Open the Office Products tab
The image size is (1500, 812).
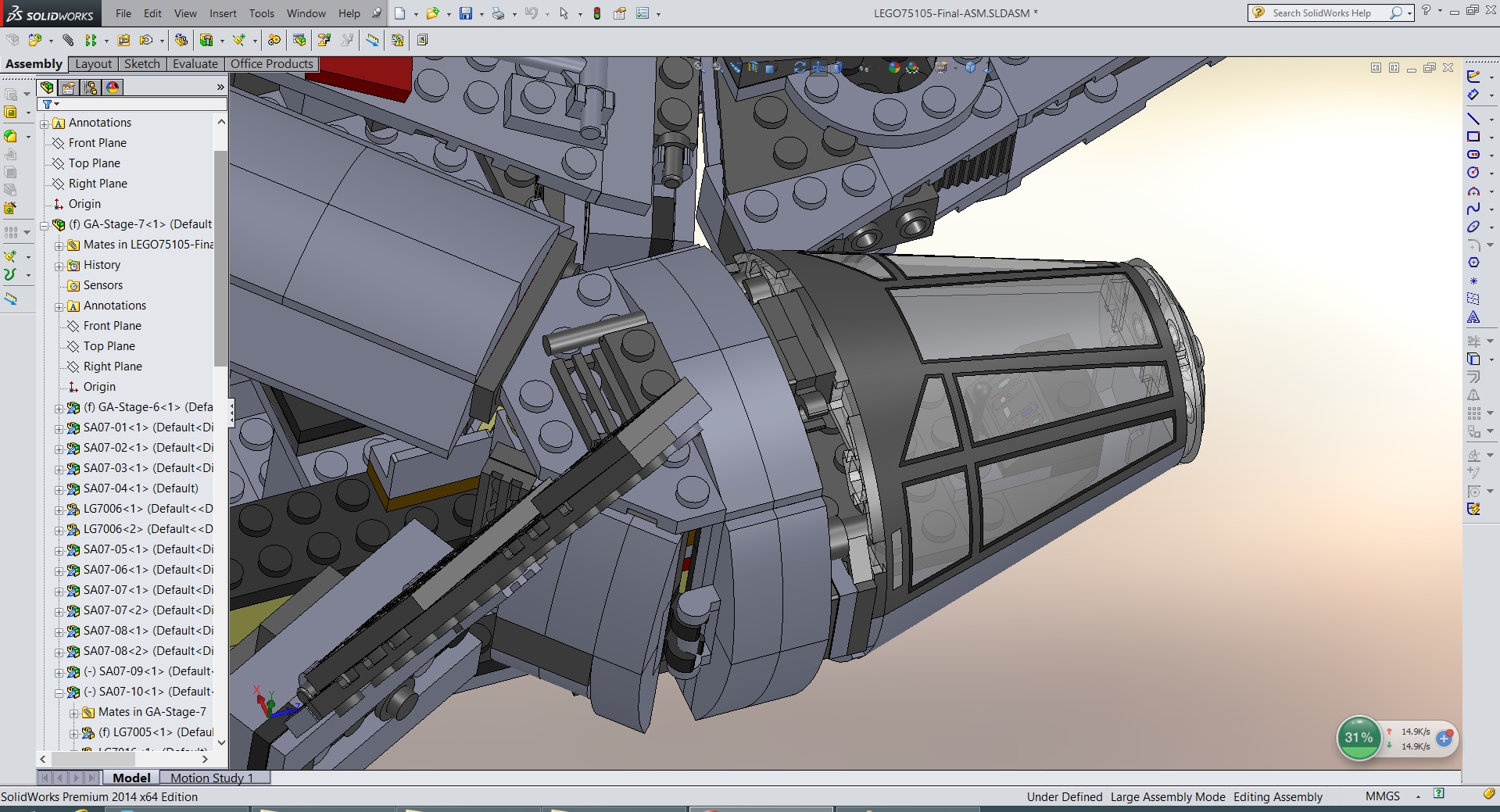click(x=272, y=64)
